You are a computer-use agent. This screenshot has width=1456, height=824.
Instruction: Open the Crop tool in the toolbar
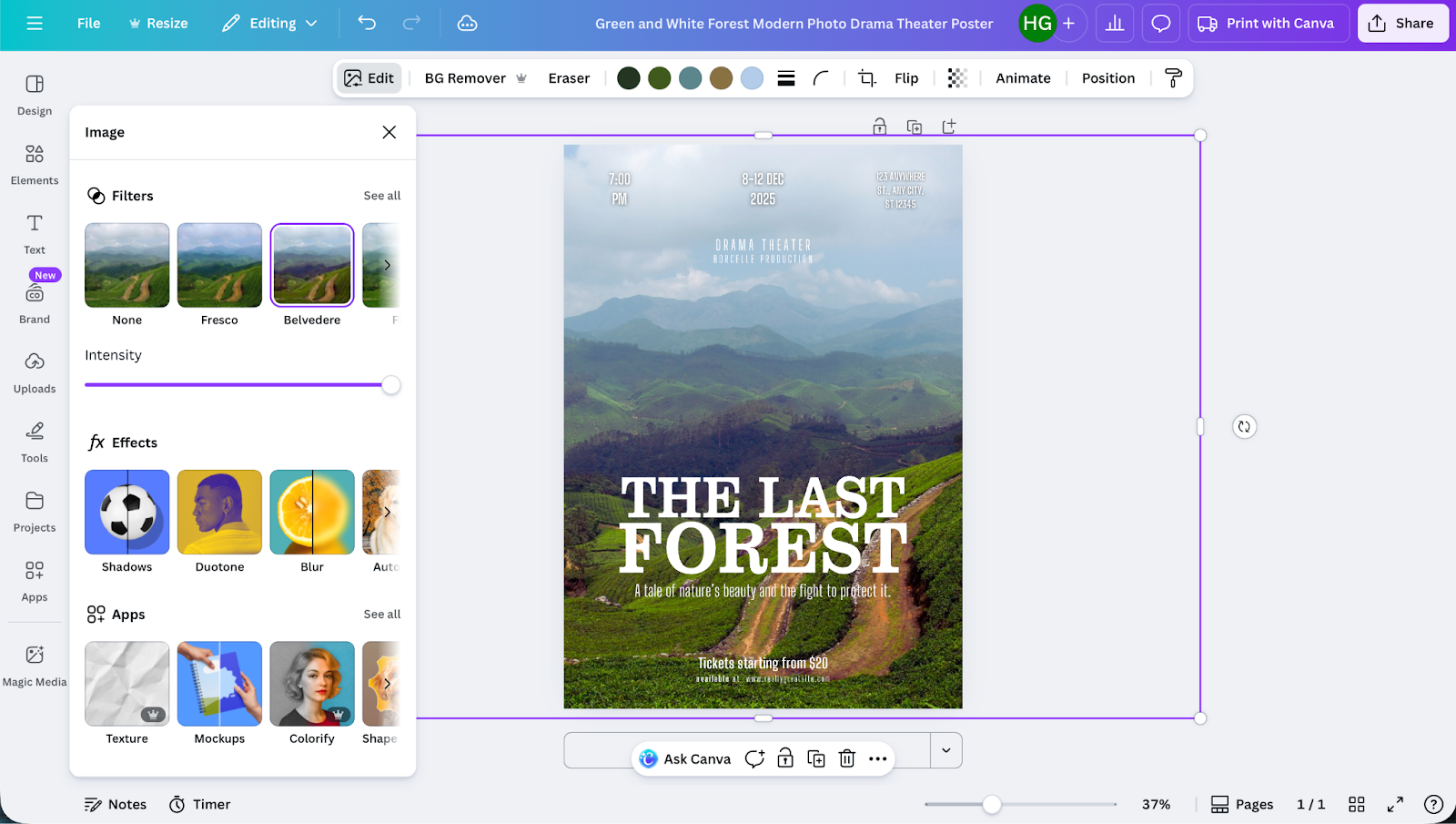click(x=867, y=78)
